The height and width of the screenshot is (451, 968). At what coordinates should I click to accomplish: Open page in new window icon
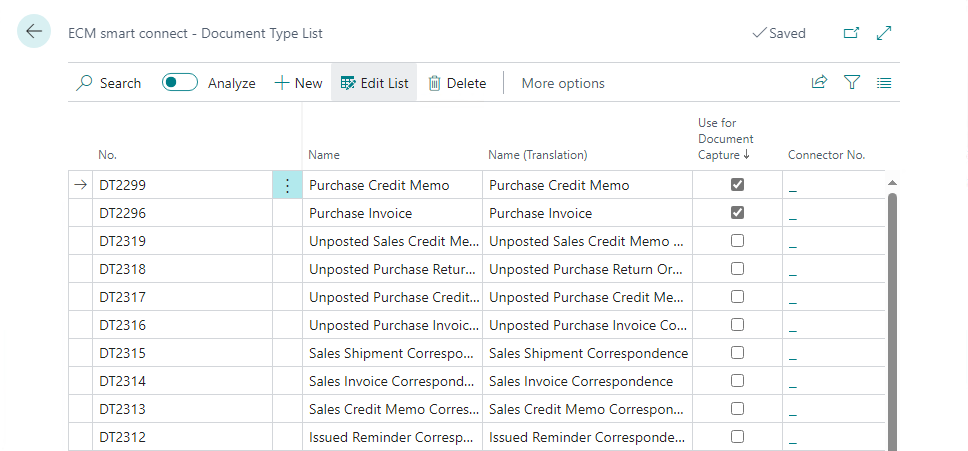coord(851,33)
